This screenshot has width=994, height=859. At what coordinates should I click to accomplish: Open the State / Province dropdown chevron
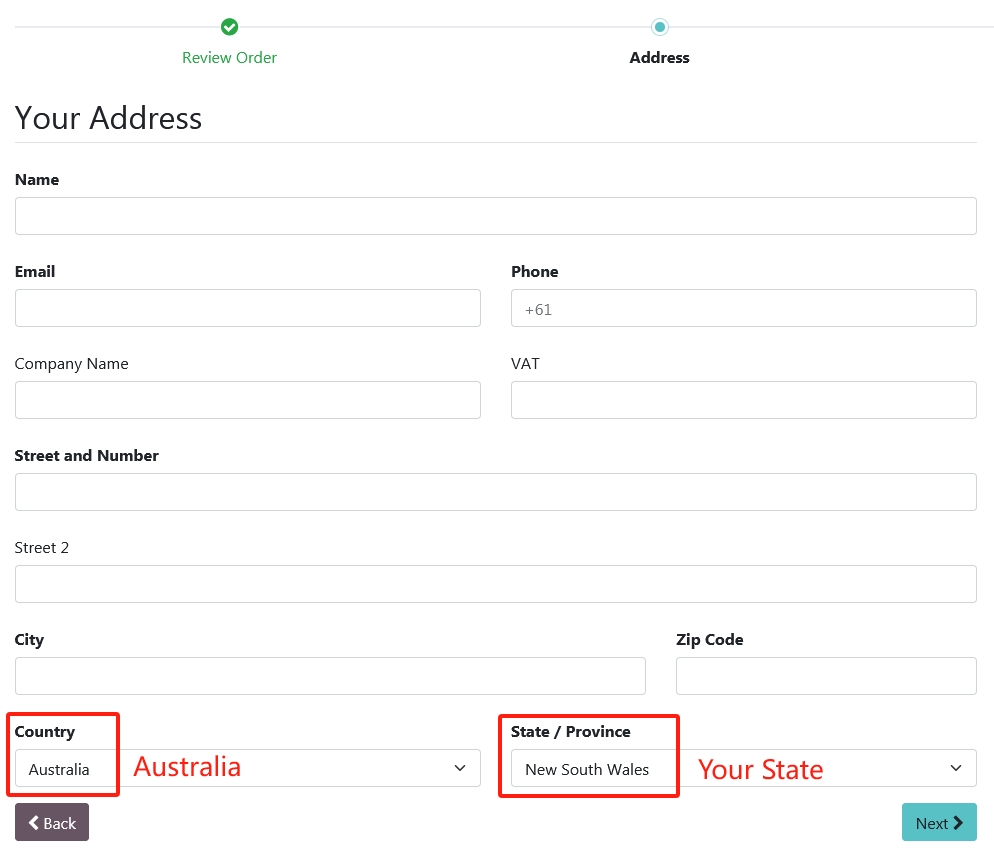tap(957, 768)
